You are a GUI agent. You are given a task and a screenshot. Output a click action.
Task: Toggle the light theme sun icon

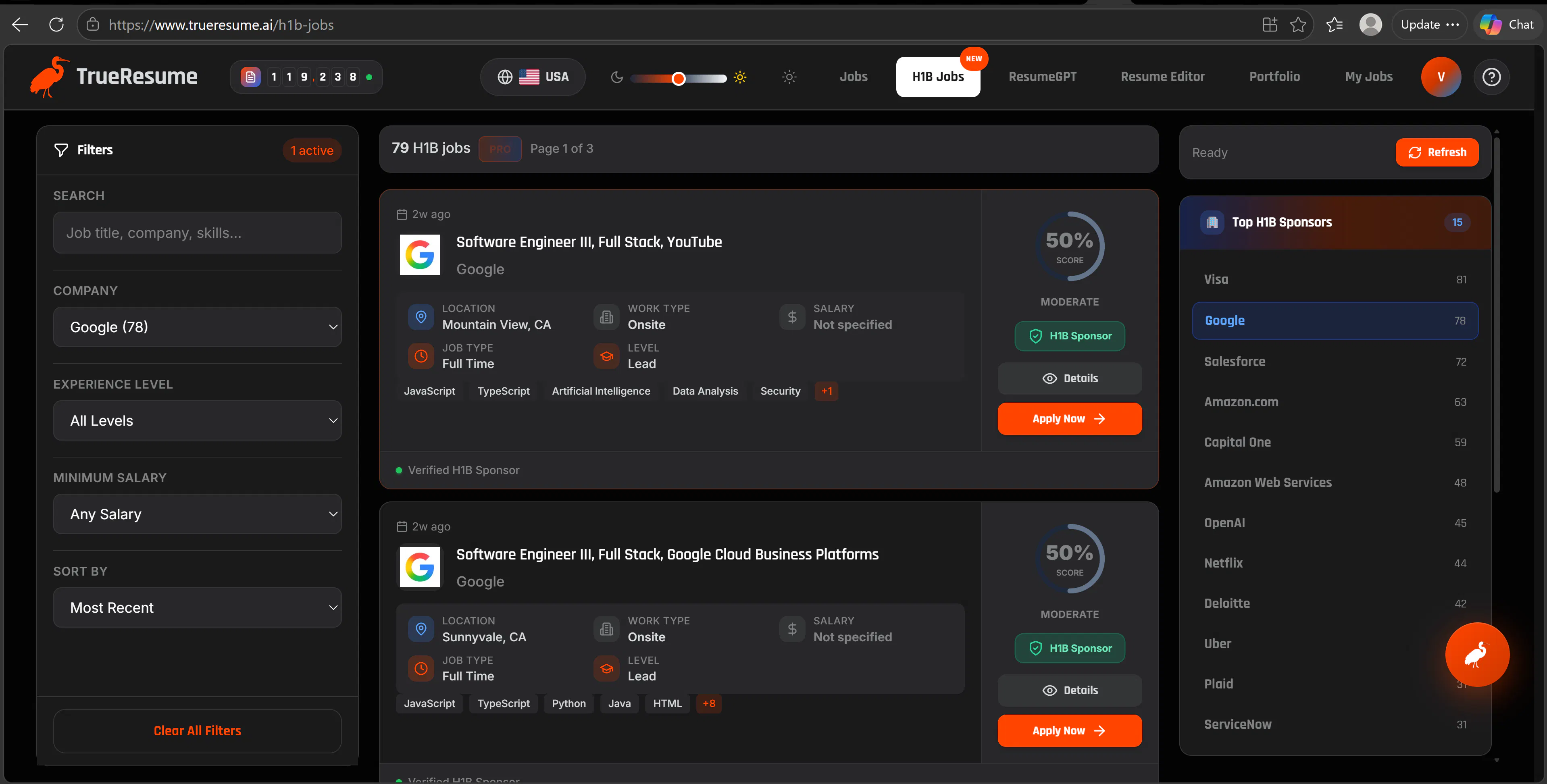tap(789, 77)
